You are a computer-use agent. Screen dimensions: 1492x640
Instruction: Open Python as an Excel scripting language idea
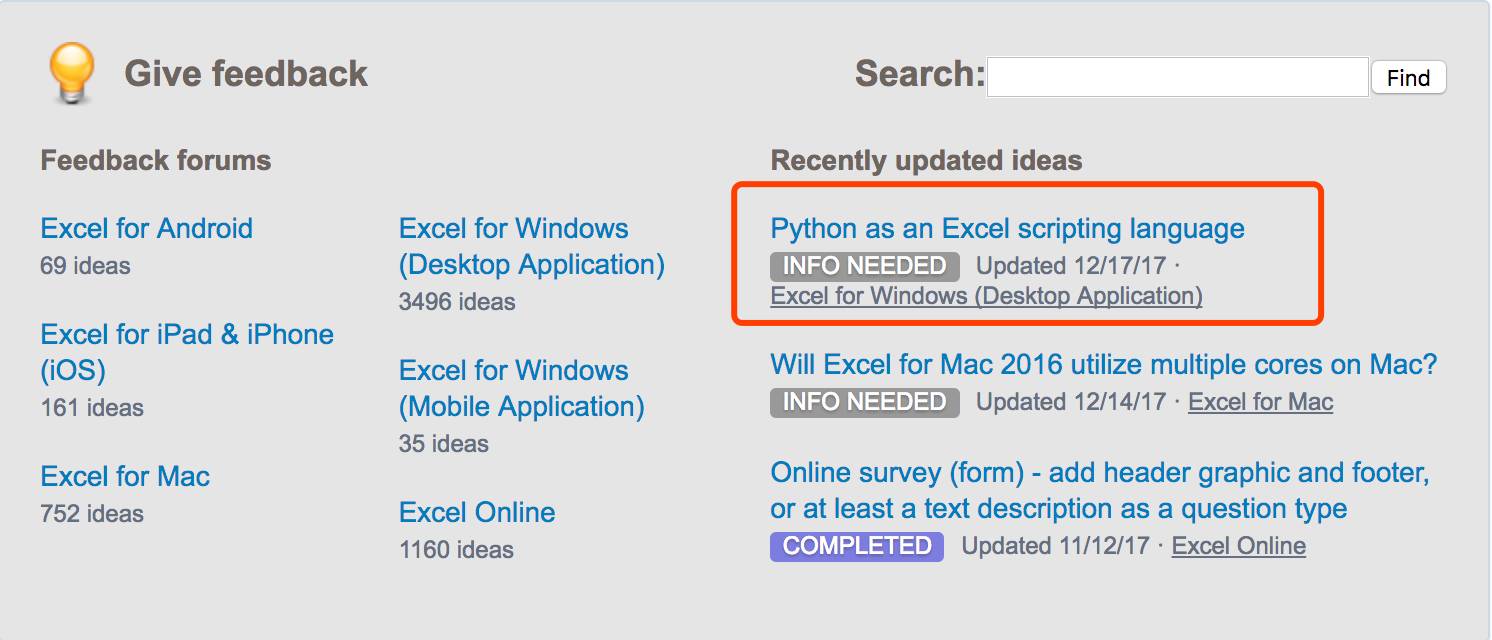click(1007, 228)
